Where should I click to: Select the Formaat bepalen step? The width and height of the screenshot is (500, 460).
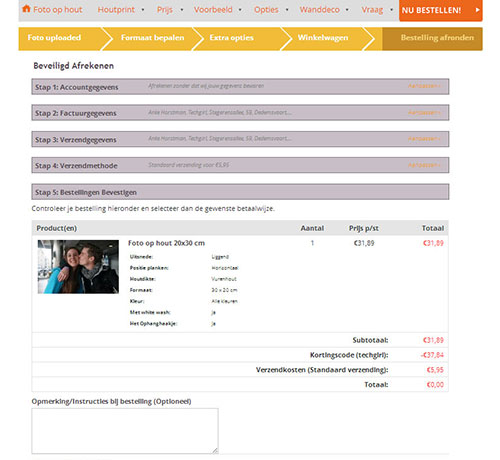click(152, 38)
